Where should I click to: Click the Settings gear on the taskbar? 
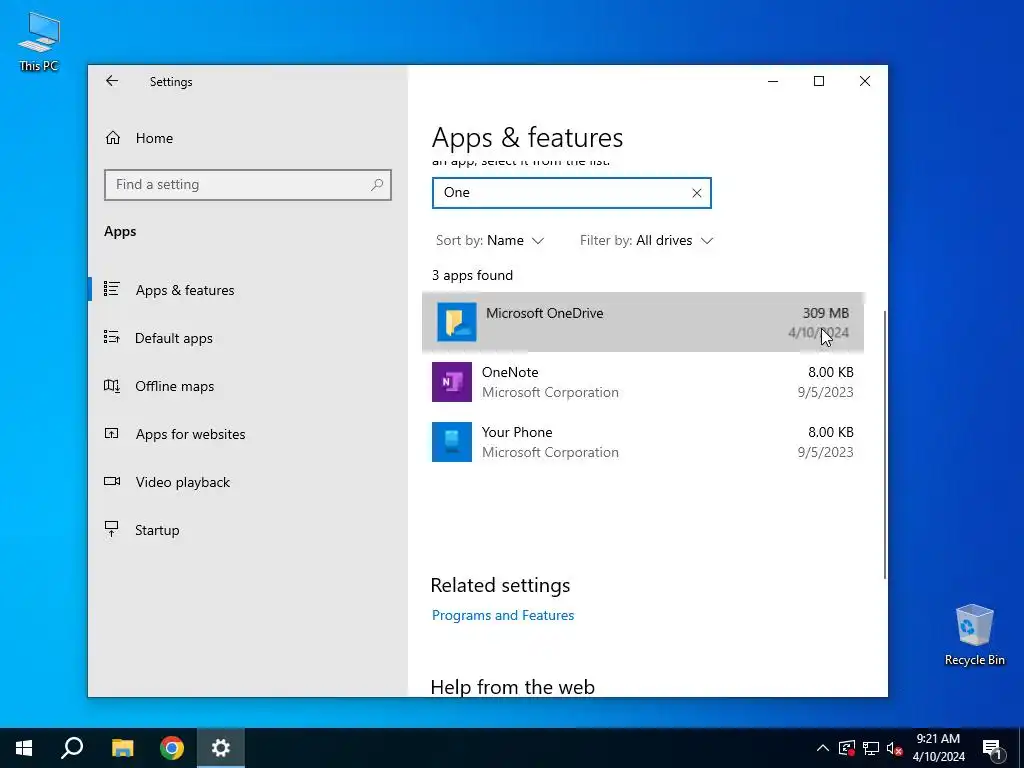pos(221,748)
